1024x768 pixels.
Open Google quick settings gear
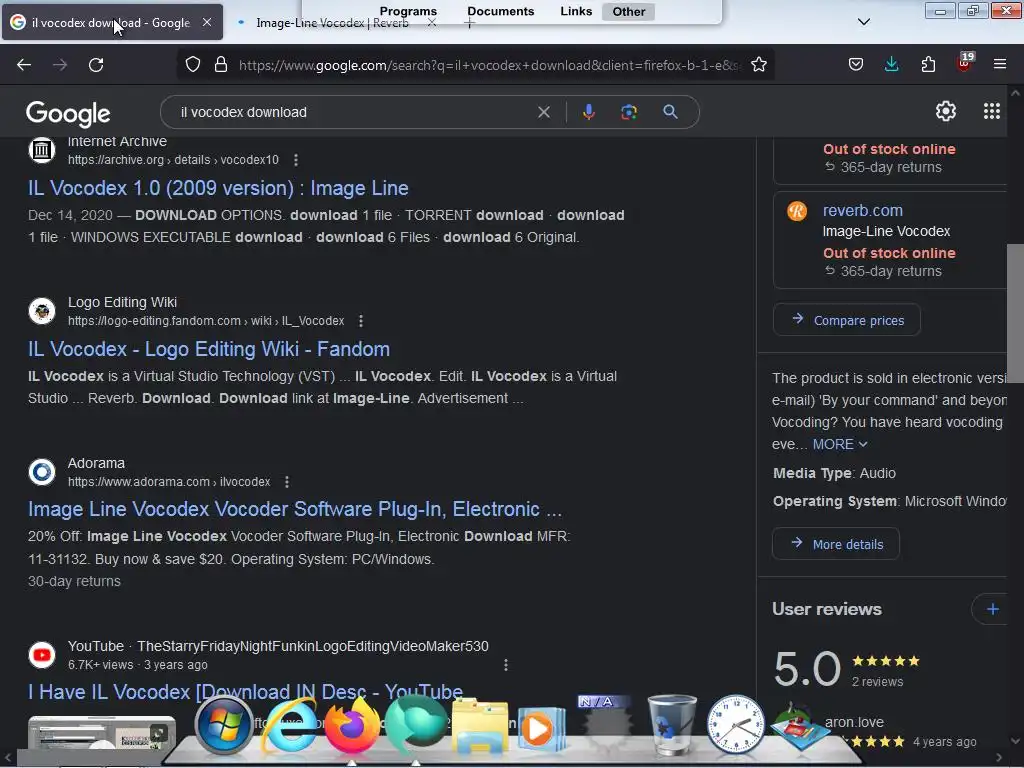946,112
